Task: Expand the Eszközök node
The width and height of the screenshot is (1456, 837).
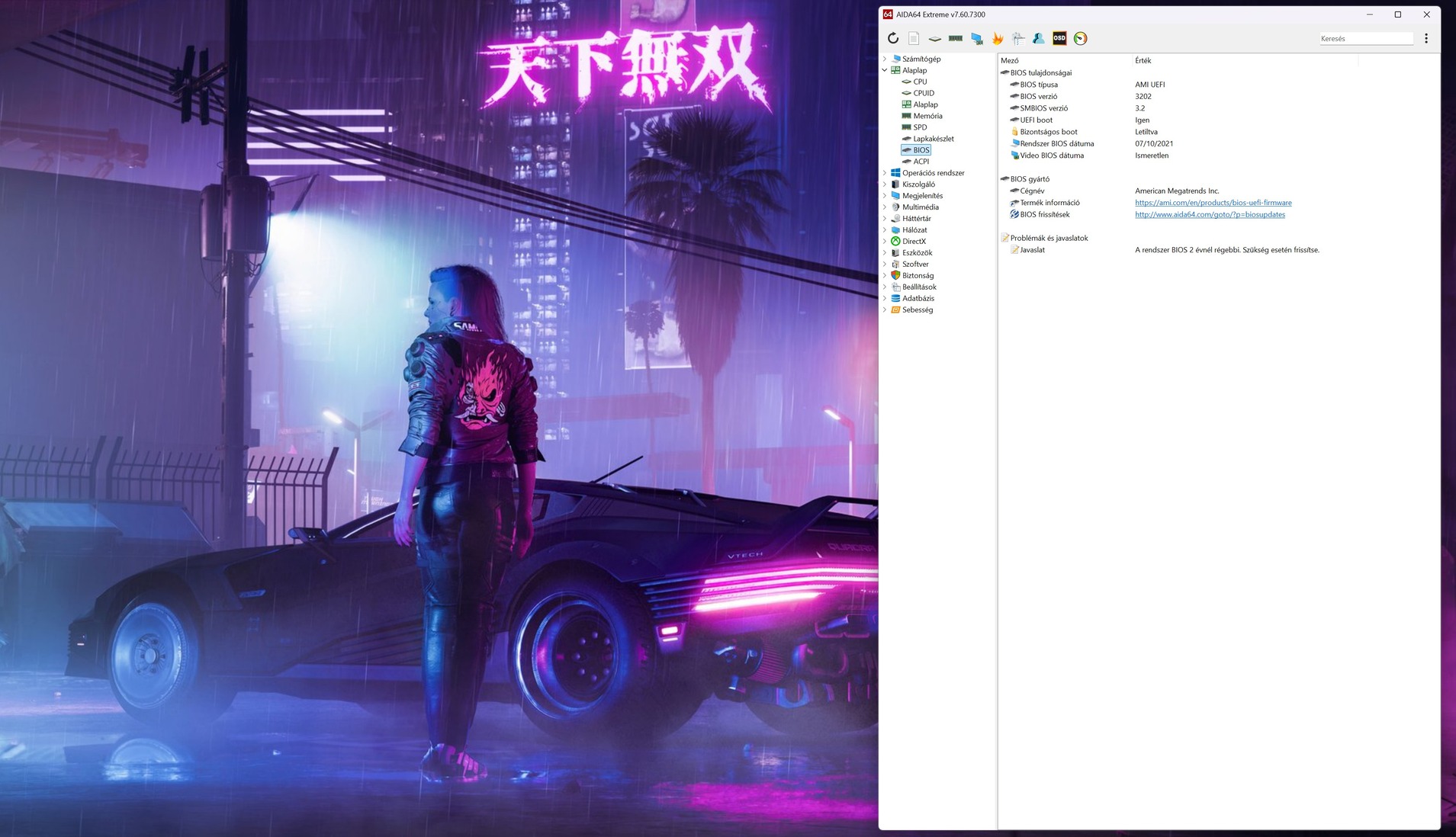Action: point(885,253)
